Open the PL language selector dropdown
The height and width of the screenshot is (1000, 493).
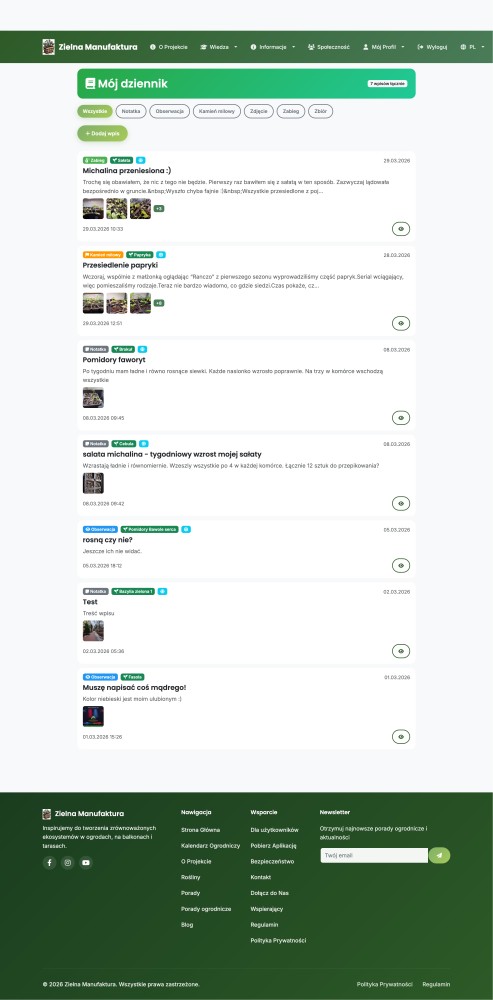pos(473,47)
